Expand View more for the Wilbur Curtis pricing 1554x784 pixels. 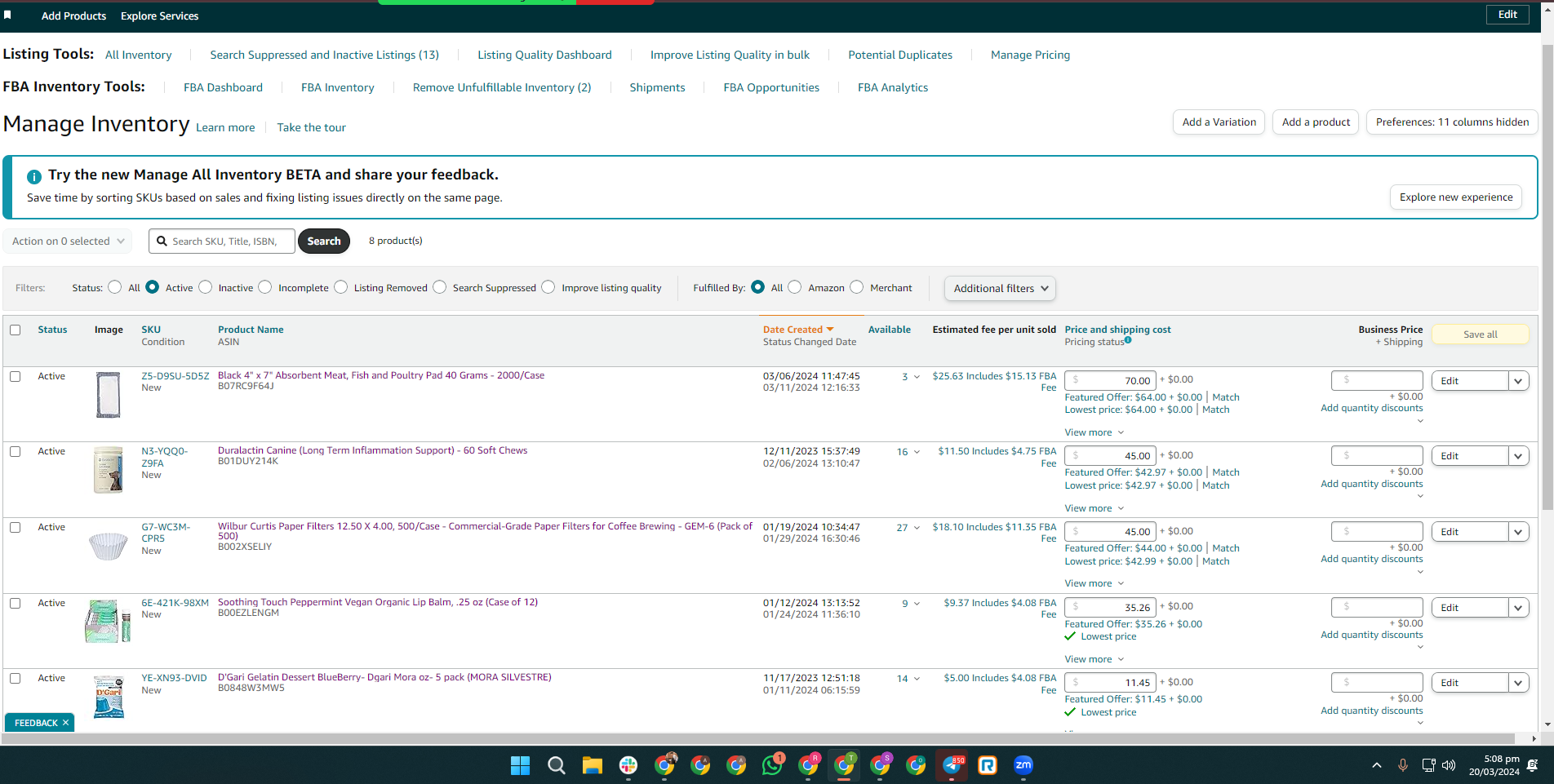pyautogui.click(x=1094, y=583)
